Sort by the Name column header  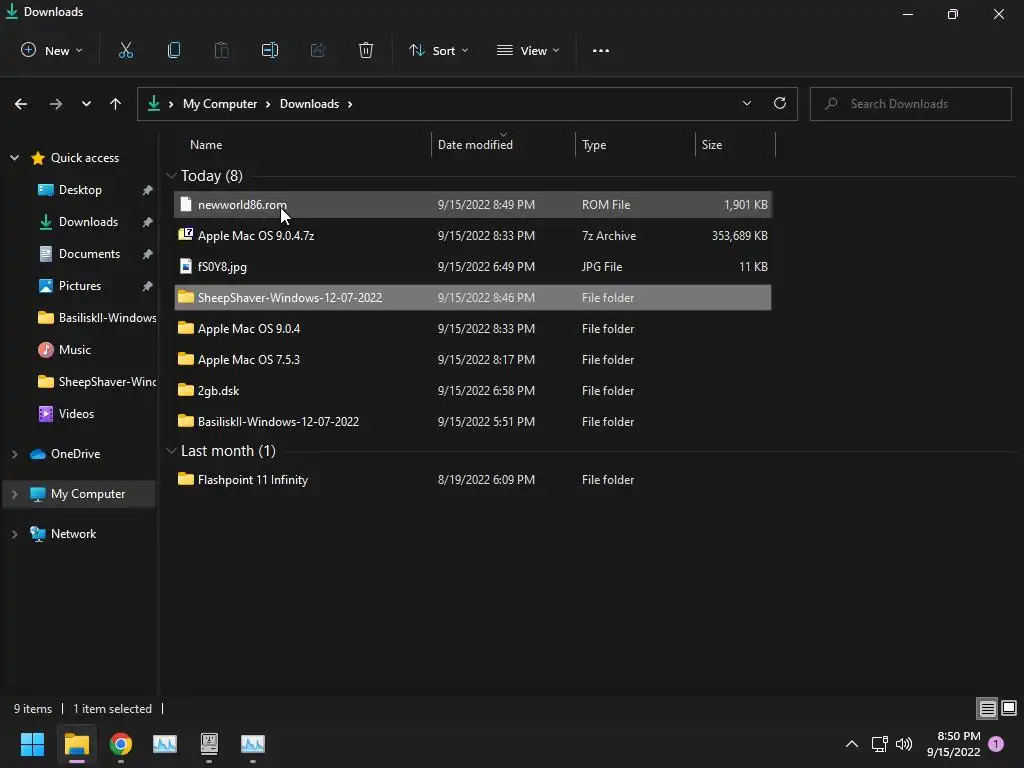pyautogui.click(x=206, y=145)
